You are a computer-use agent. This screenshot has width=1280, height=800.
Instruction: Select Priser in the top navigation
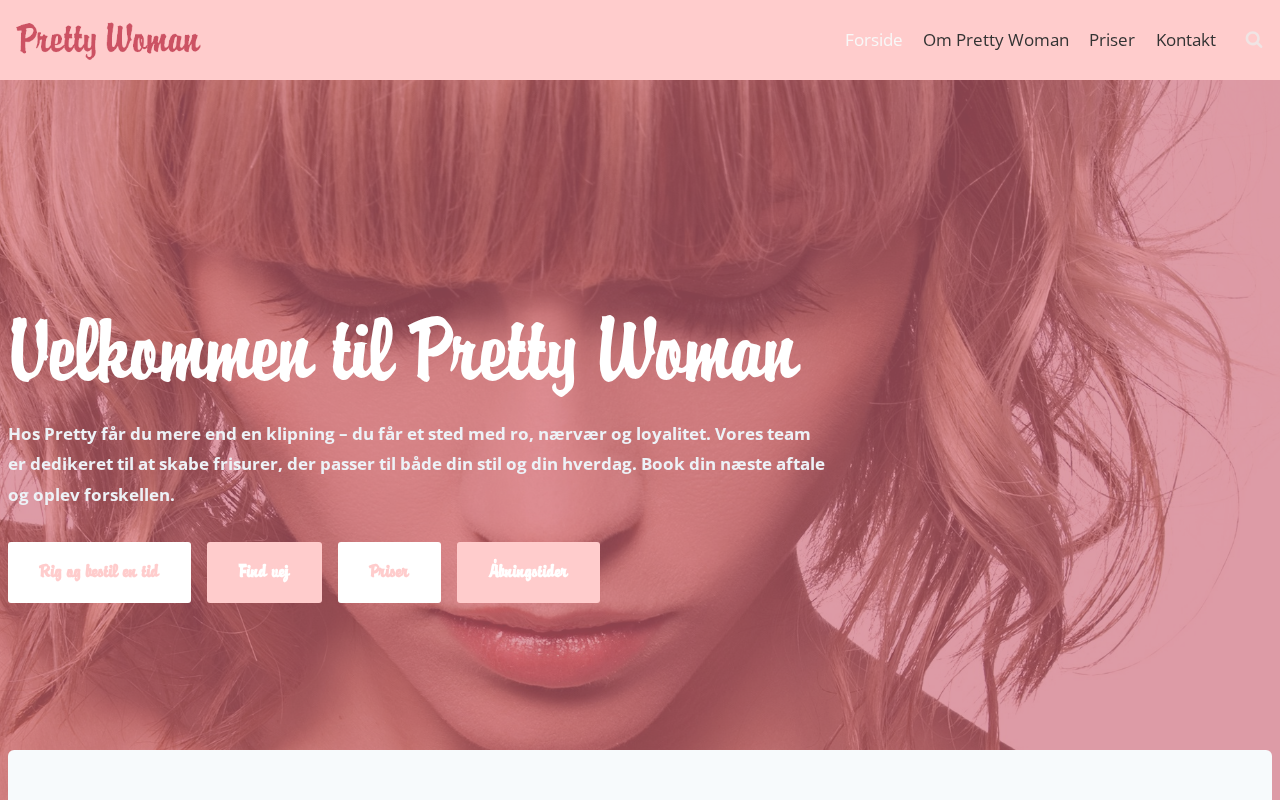1112,40
